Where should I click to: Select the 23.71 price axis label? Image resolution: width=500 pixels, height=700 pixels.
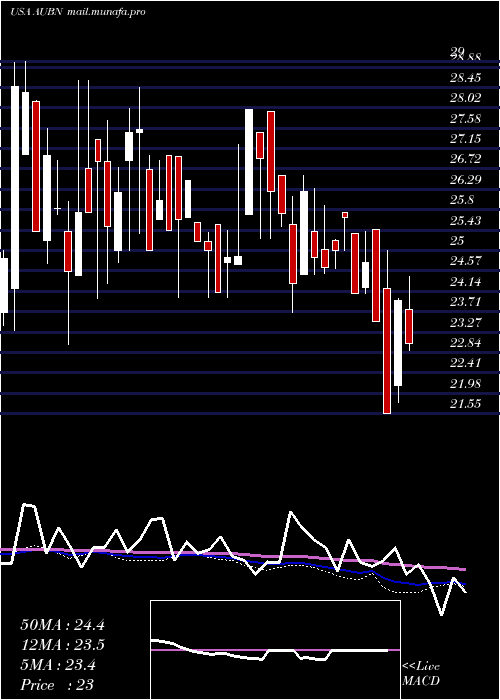tap(466, 302)
